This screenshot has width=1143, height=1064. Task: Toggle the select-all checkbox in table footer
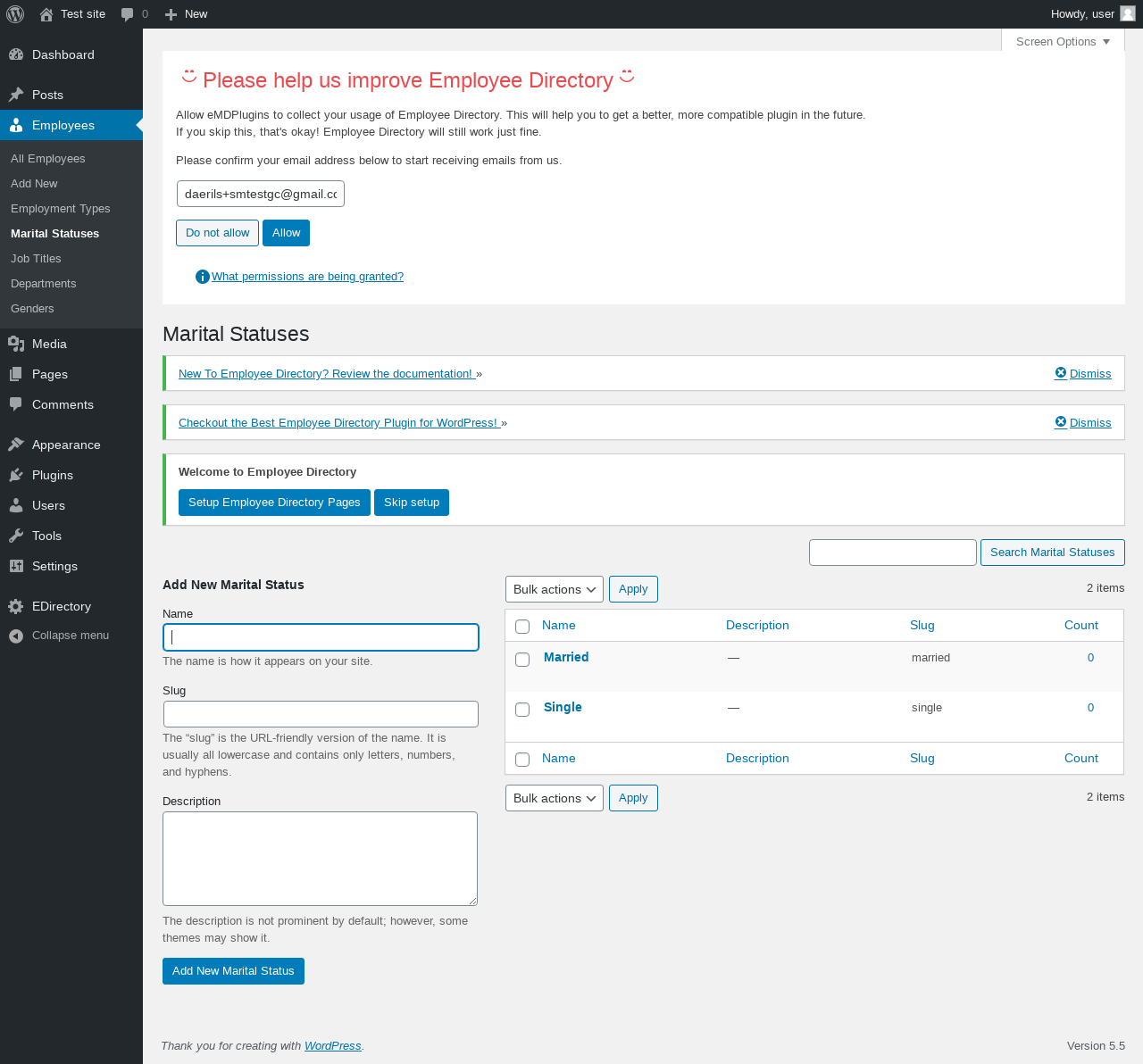pos(522,760)
